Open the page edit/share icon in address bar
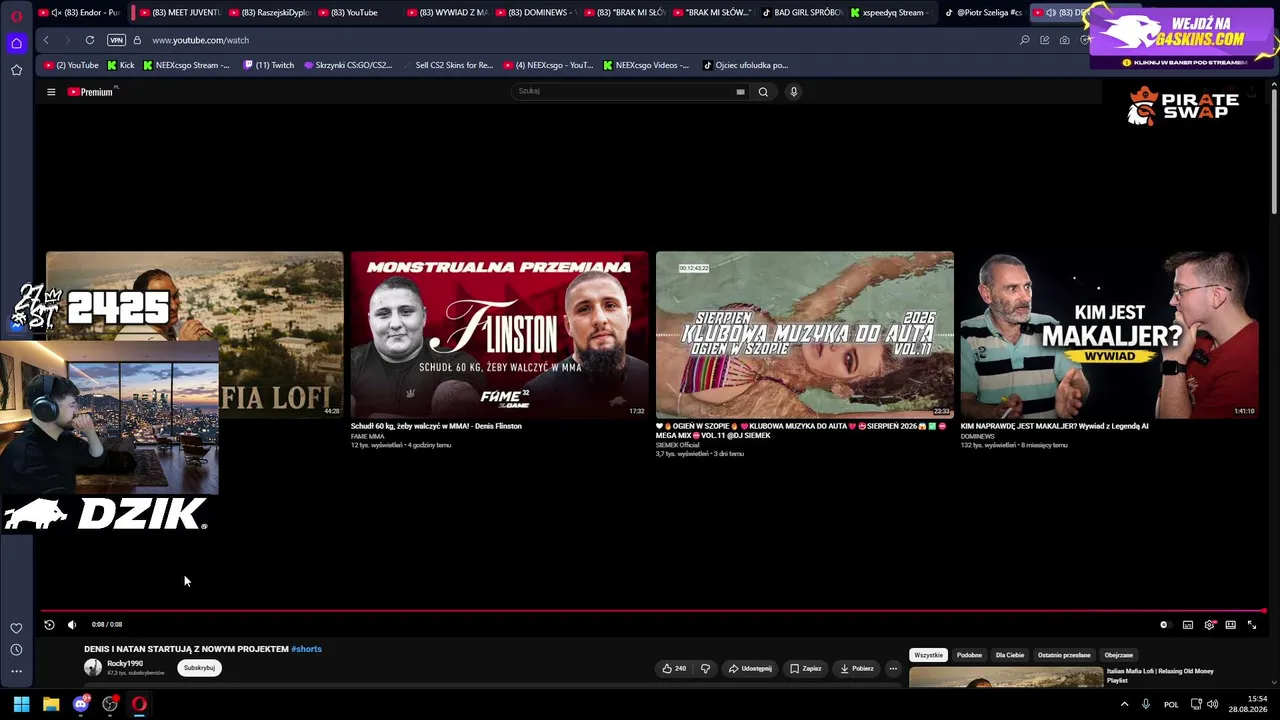Screen dimensions: 1280x720 (1045, 40)
